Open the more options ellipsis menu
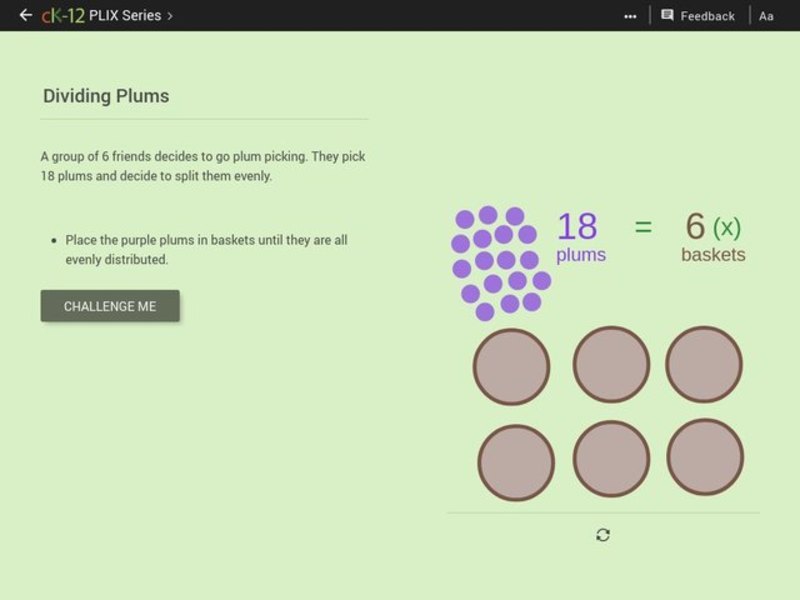 click(631, 15)
